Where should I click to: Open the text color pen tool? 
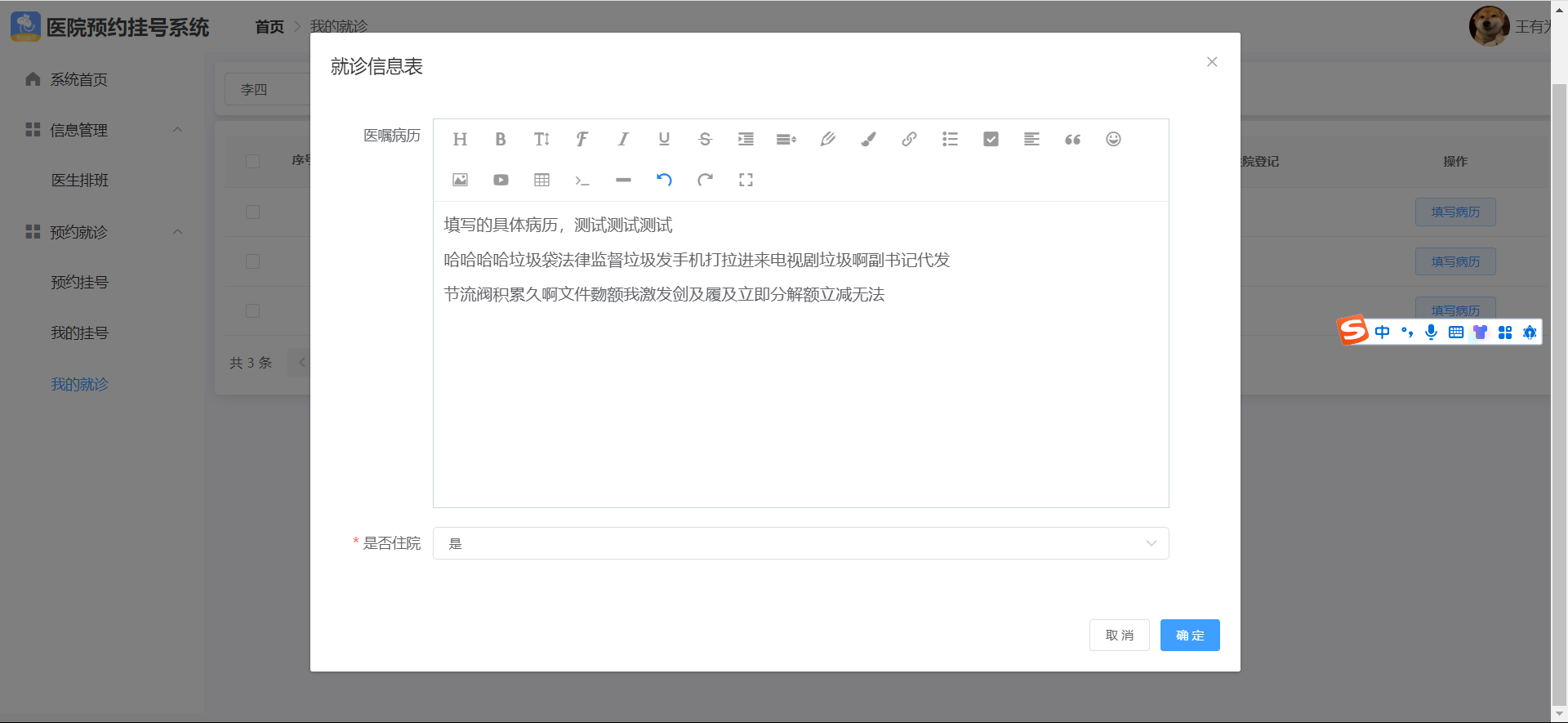[827, 139]
